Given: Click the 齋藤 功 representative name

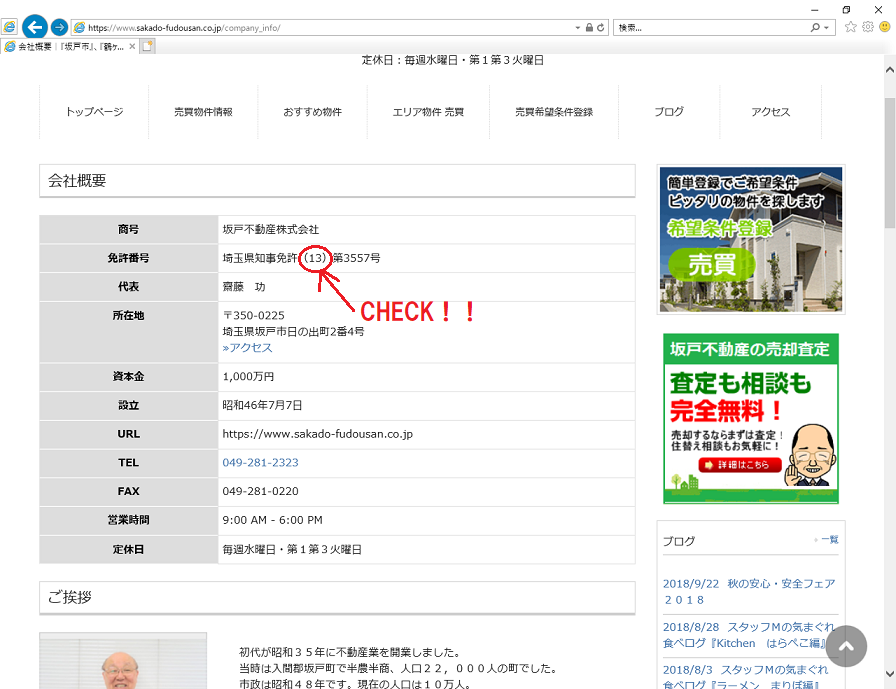Looking at the screenshot, I should click(244, 287).
